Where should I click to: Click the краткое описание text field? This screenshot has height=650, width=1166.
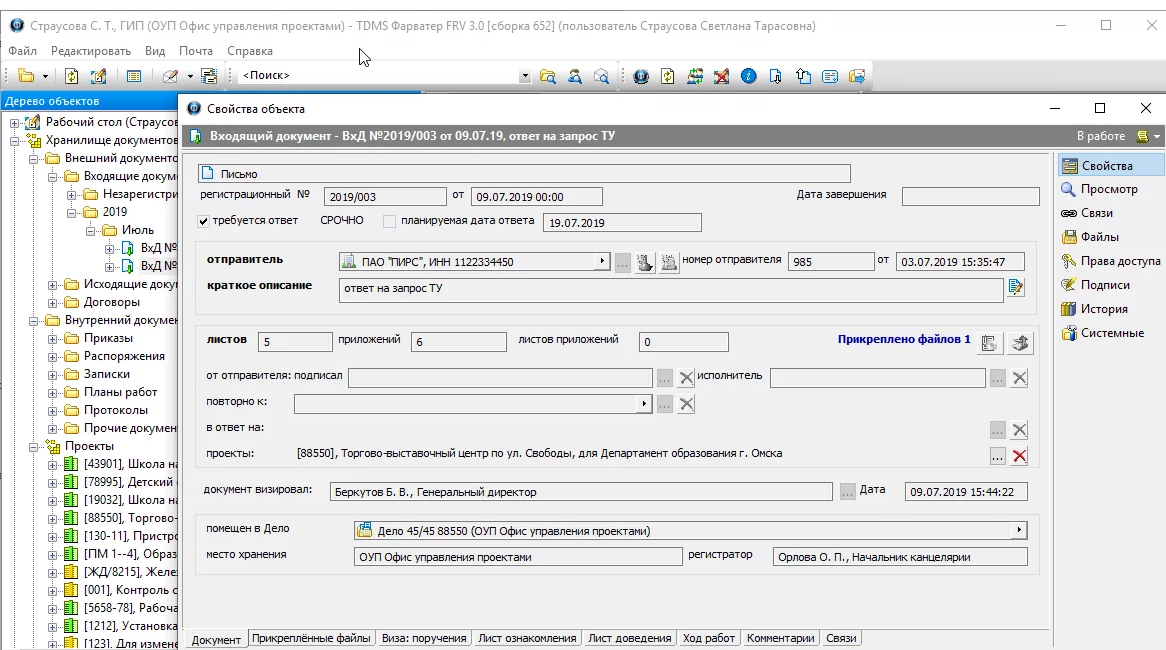671,290
